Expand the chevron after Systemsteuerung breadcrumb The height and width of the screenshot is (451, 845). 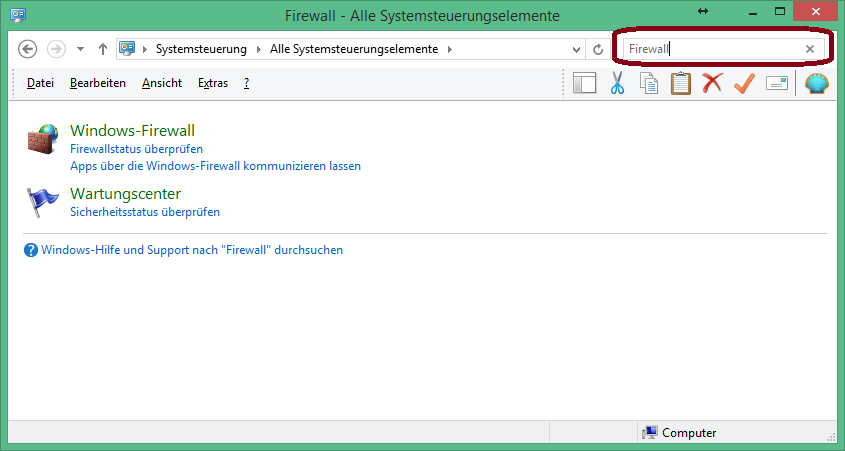(258, 49)
